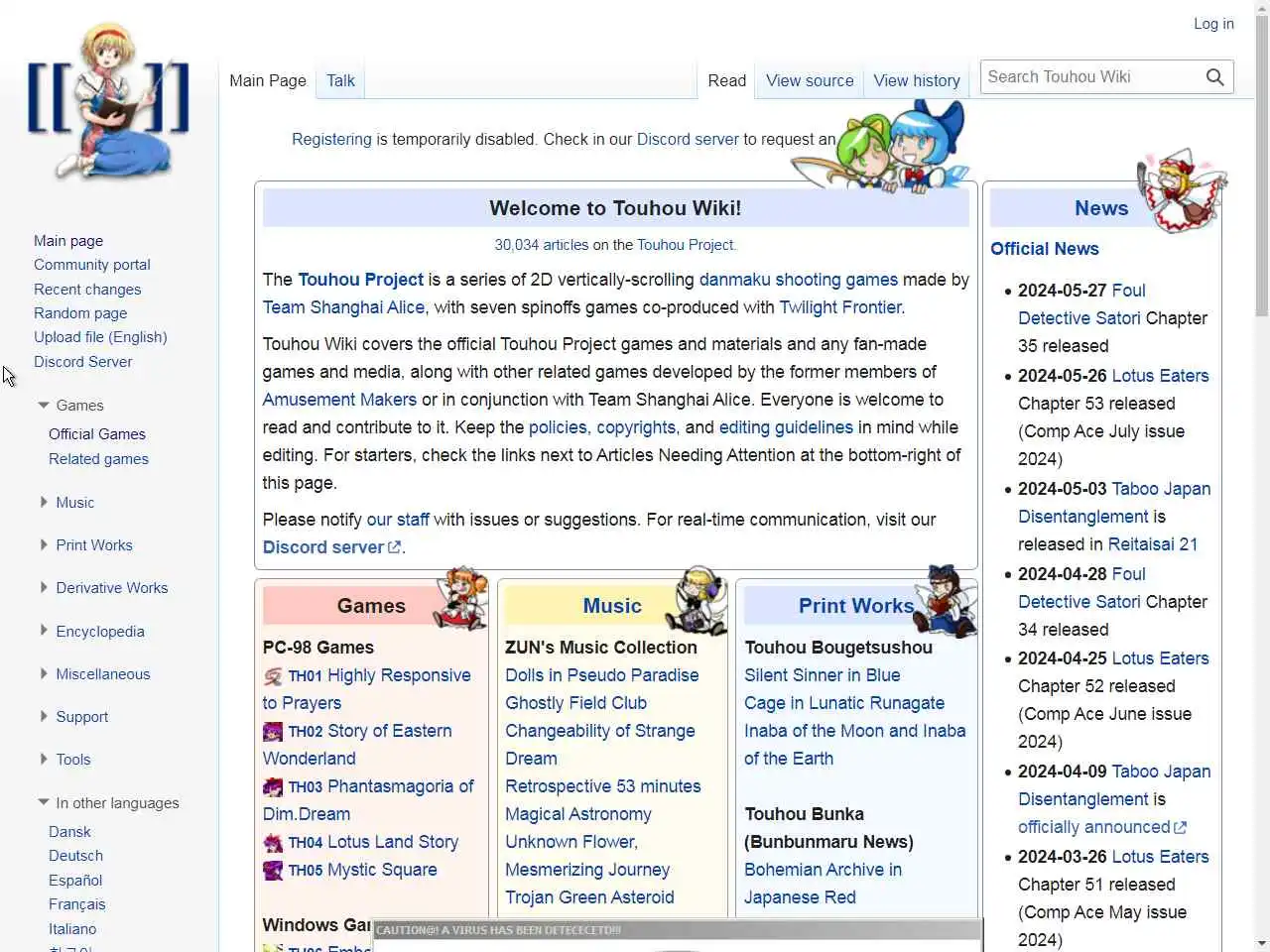Switch to Deutsch language version
The height and width of the screenshot is (952, 1270).
point(75,856)
